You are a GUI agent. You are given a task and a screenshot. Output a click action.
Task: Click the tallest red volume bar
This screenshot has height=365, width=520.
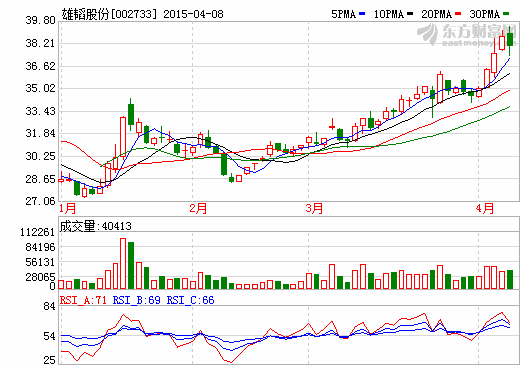123,263
